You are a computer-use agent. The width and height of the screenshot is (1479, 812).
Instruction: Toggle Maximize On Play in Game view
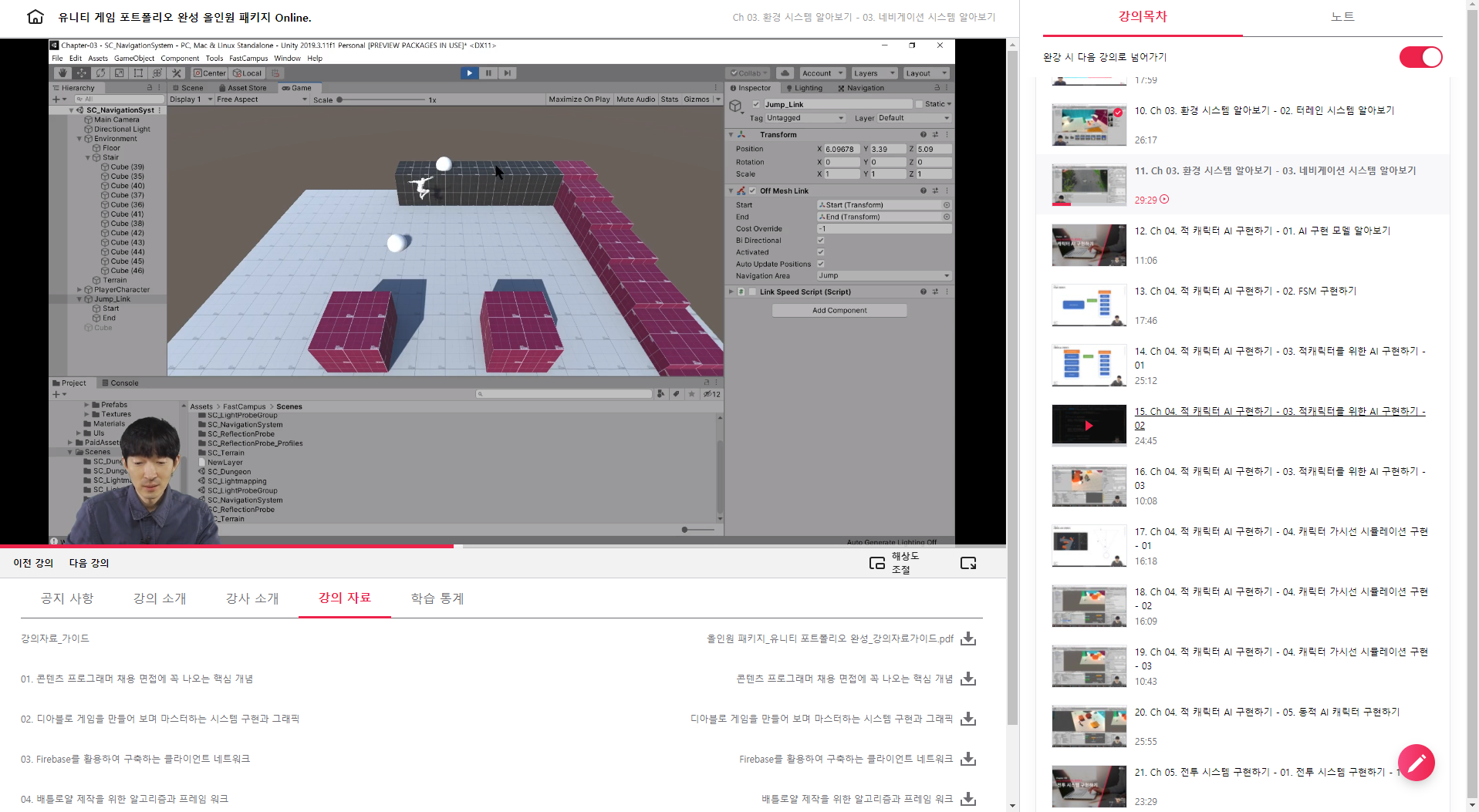pyautogui.click(x=579, y=99)
